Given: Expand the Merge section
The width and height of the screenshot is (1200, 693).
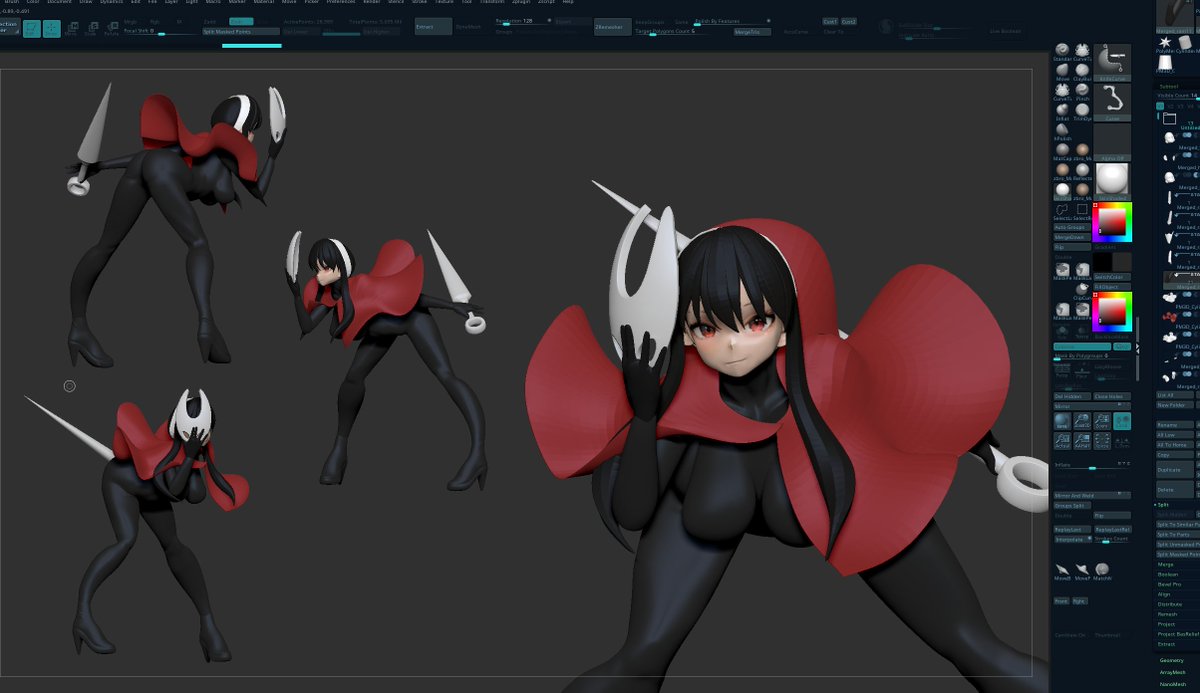Looking at the screenshot, I should pyautogui.click(x=1166, y=564).
